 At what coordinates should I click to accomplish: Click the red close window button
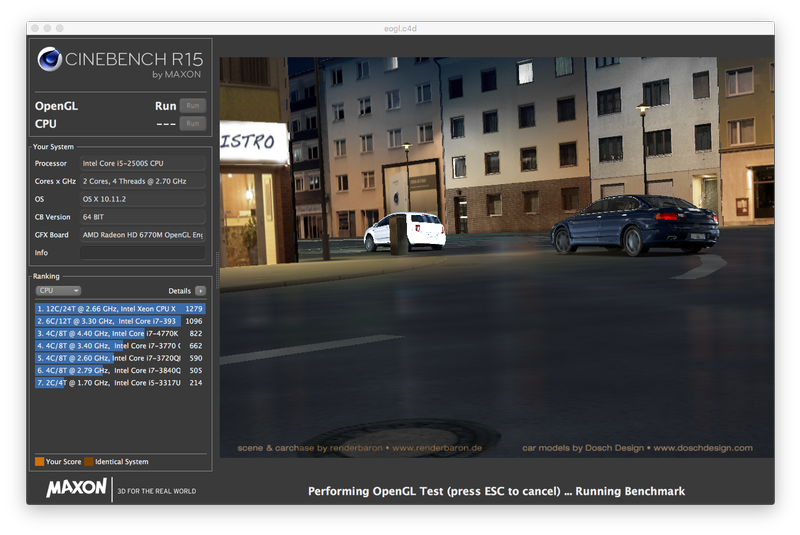click(x=35, y=28)
